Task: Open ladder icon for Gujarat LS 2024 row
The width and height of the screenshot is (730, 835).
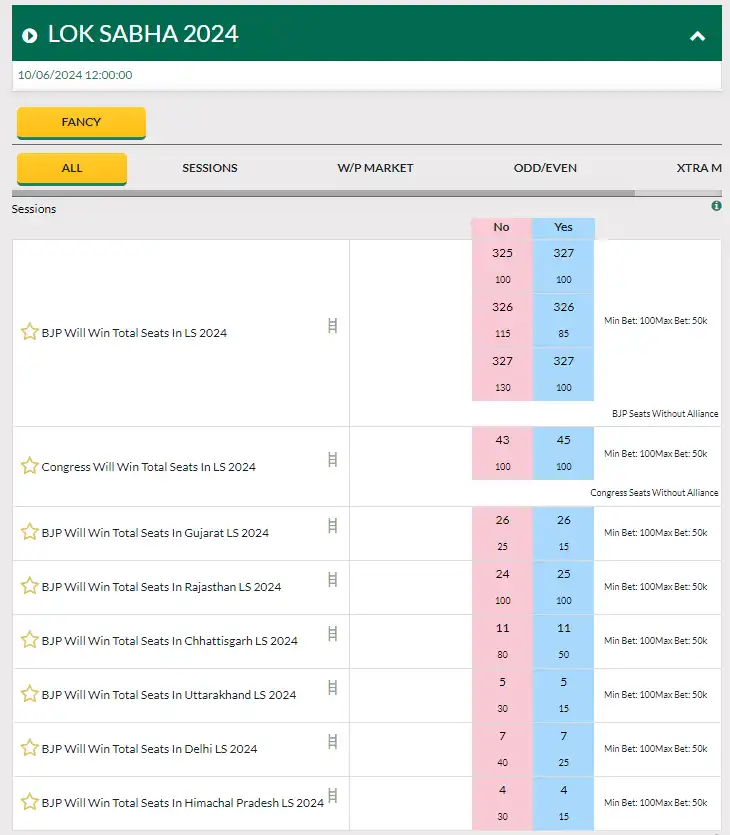Action: pos(333,526)
